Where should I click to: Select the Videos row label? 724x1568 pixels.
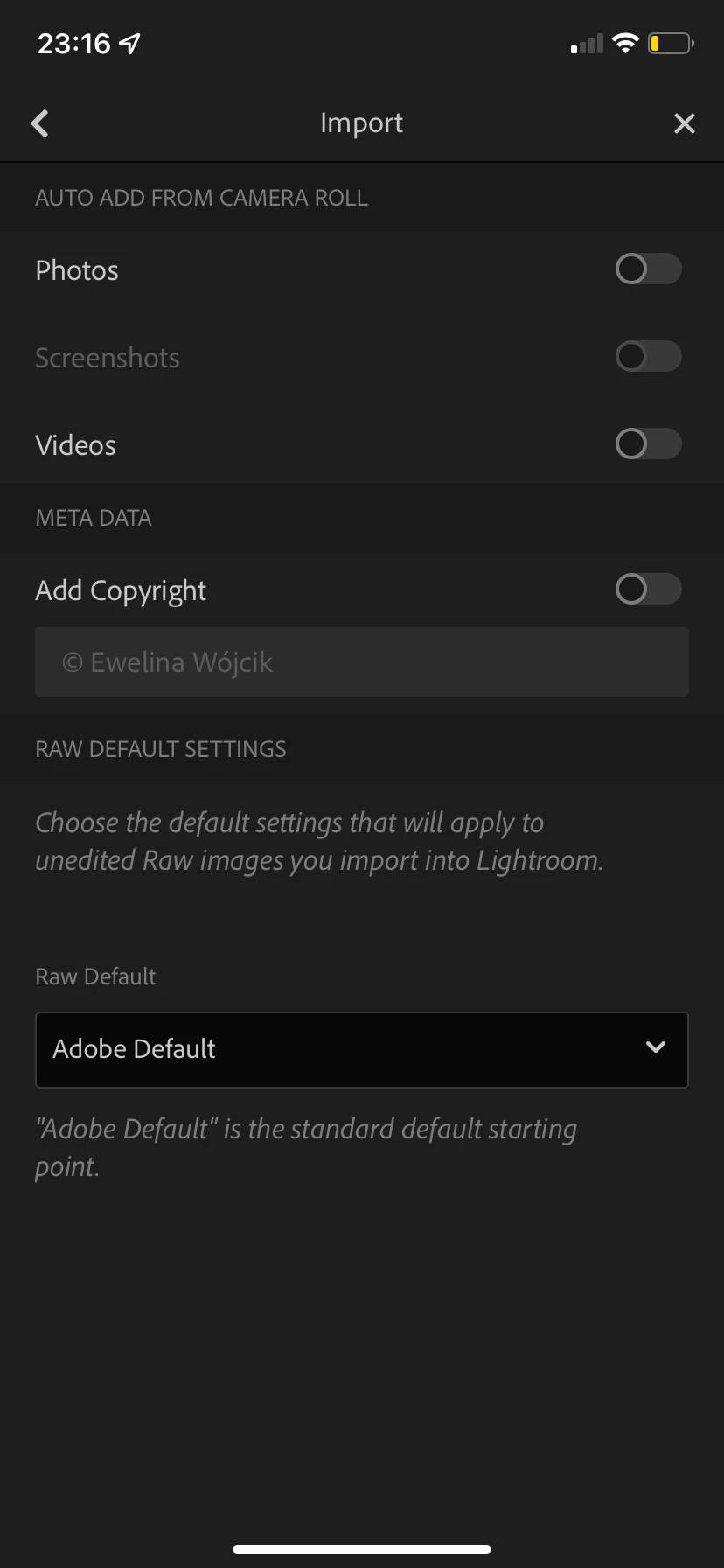click(76, 445)
